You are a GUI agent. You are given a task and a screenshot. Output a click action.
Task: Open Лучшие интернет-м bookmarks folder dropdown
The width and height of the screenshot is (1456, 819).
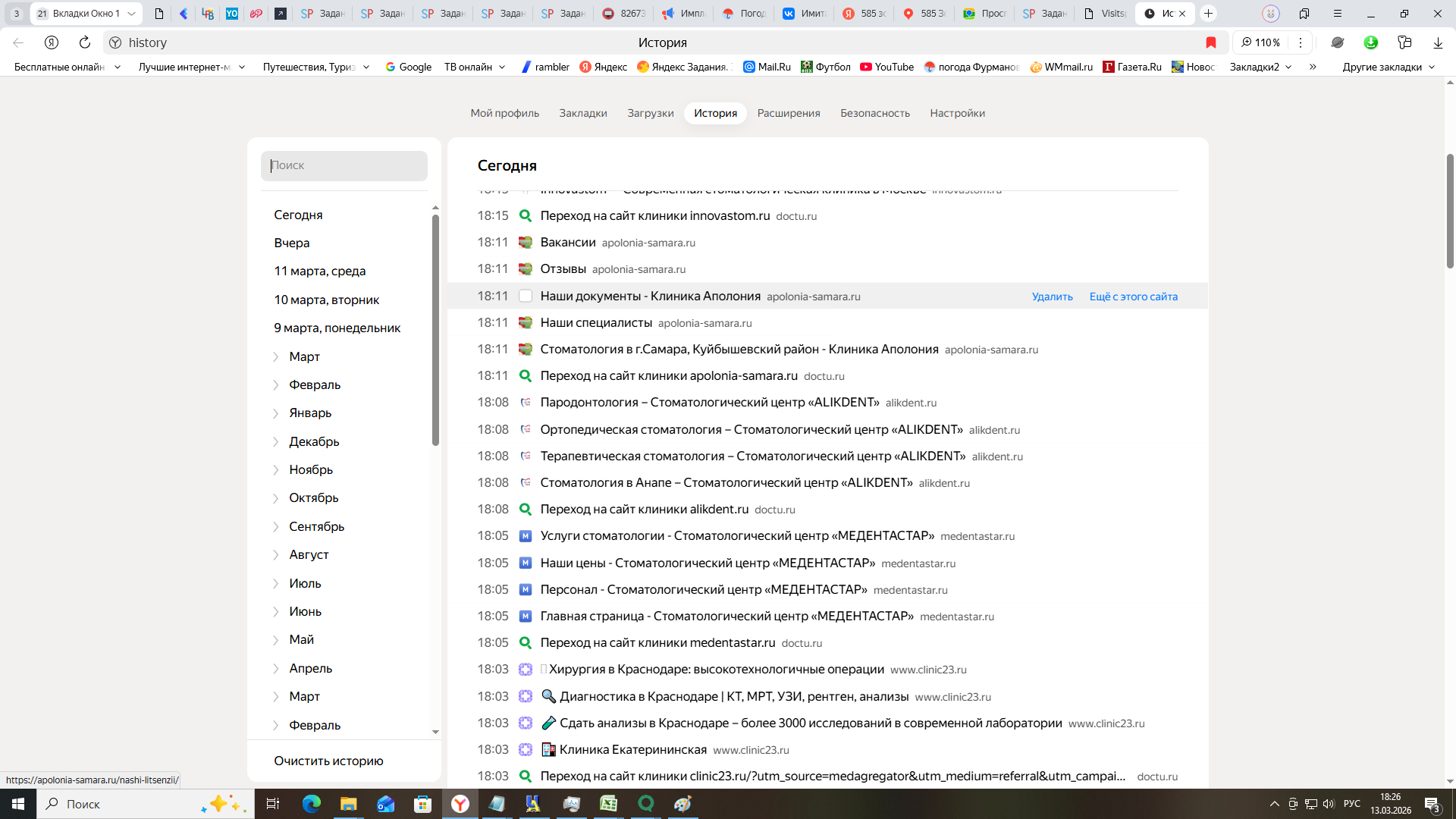[192, 67]
